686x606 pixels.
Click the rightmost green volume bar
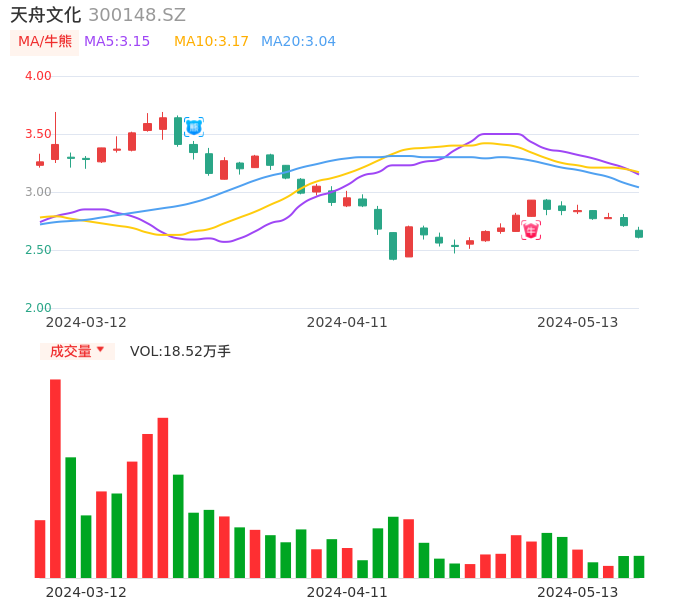[639, 566]
